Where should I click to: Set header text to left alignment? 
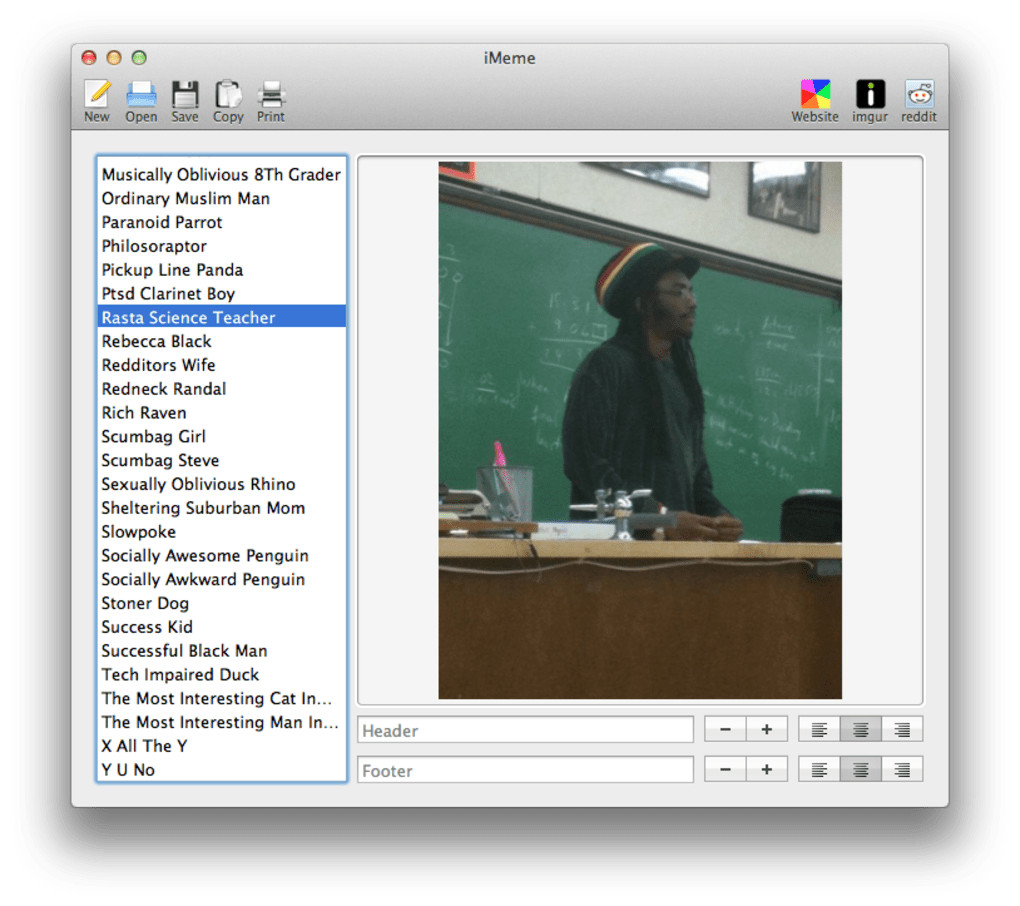click(x=819, y=730)
